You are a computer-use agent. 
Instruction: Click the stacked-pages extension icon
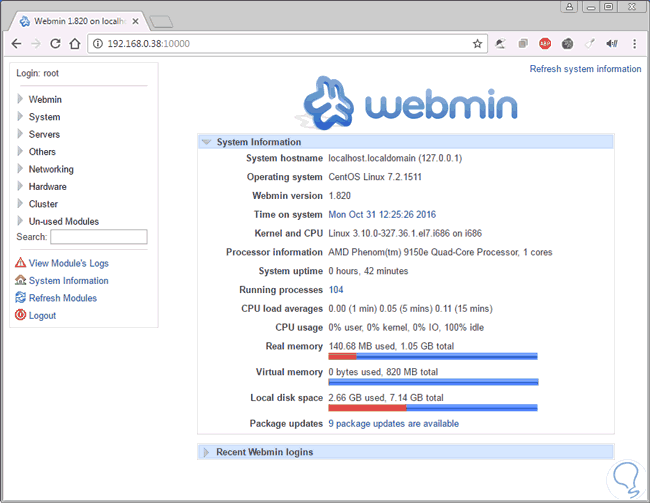523,43
